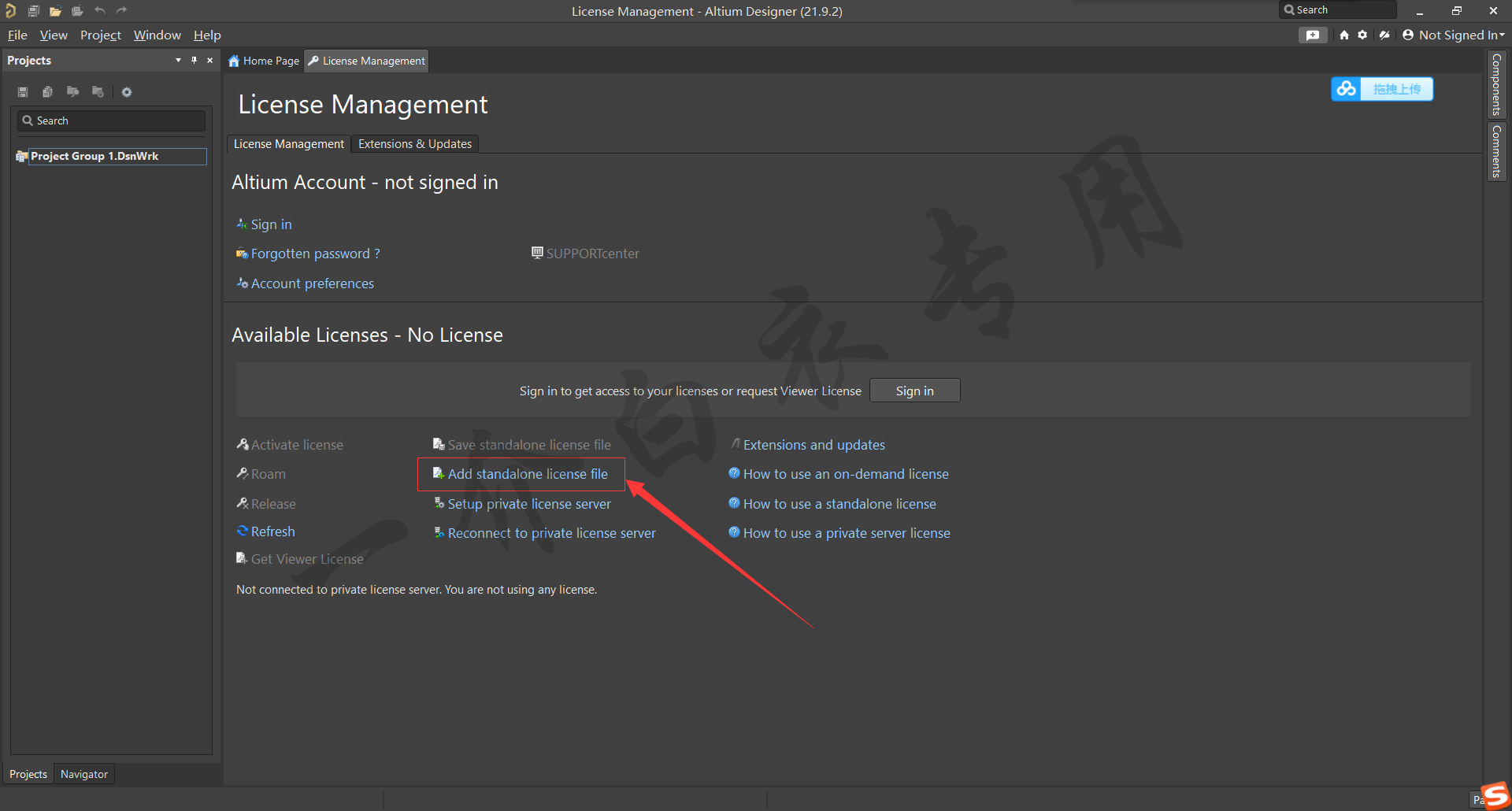
Task: Switch to Navigator bottom tab
Action: (x=84, y=774)
